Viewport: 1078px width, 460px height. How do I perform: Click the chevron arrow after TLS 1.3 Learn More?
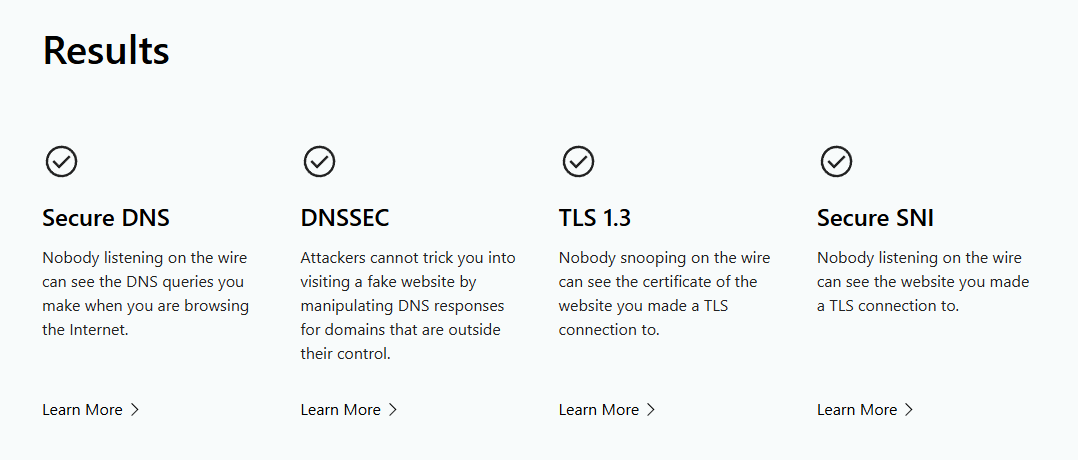(651, 409)
